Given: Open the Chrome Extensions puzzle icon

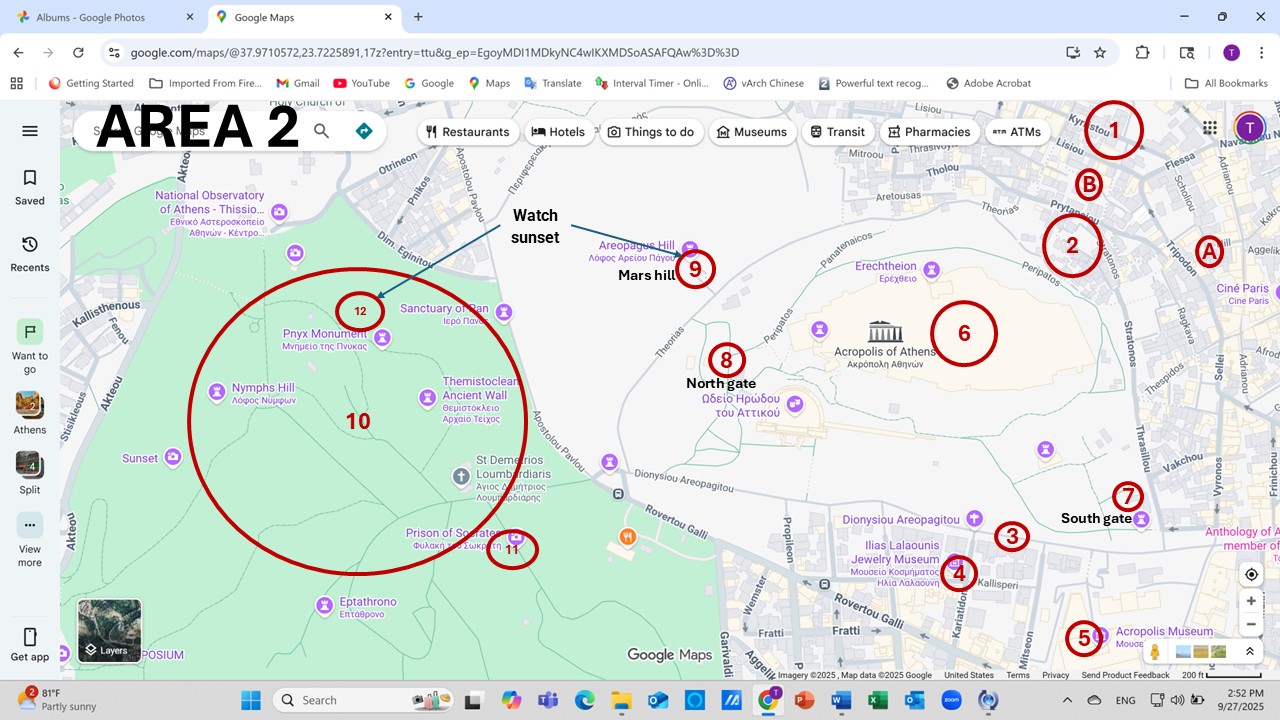Looking at the screenshot, I should coord(1142,53).
